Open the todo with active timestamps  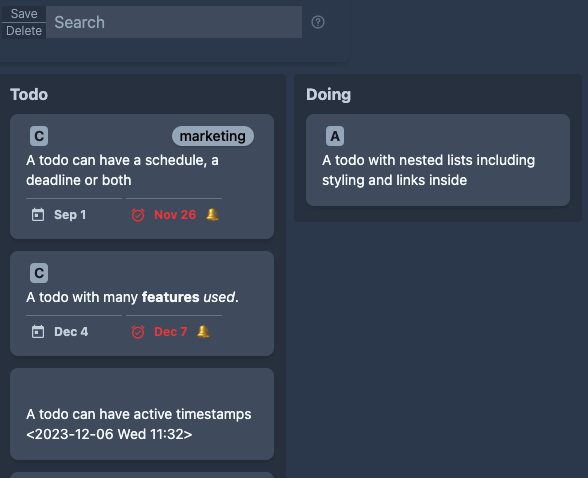point(142,414)
